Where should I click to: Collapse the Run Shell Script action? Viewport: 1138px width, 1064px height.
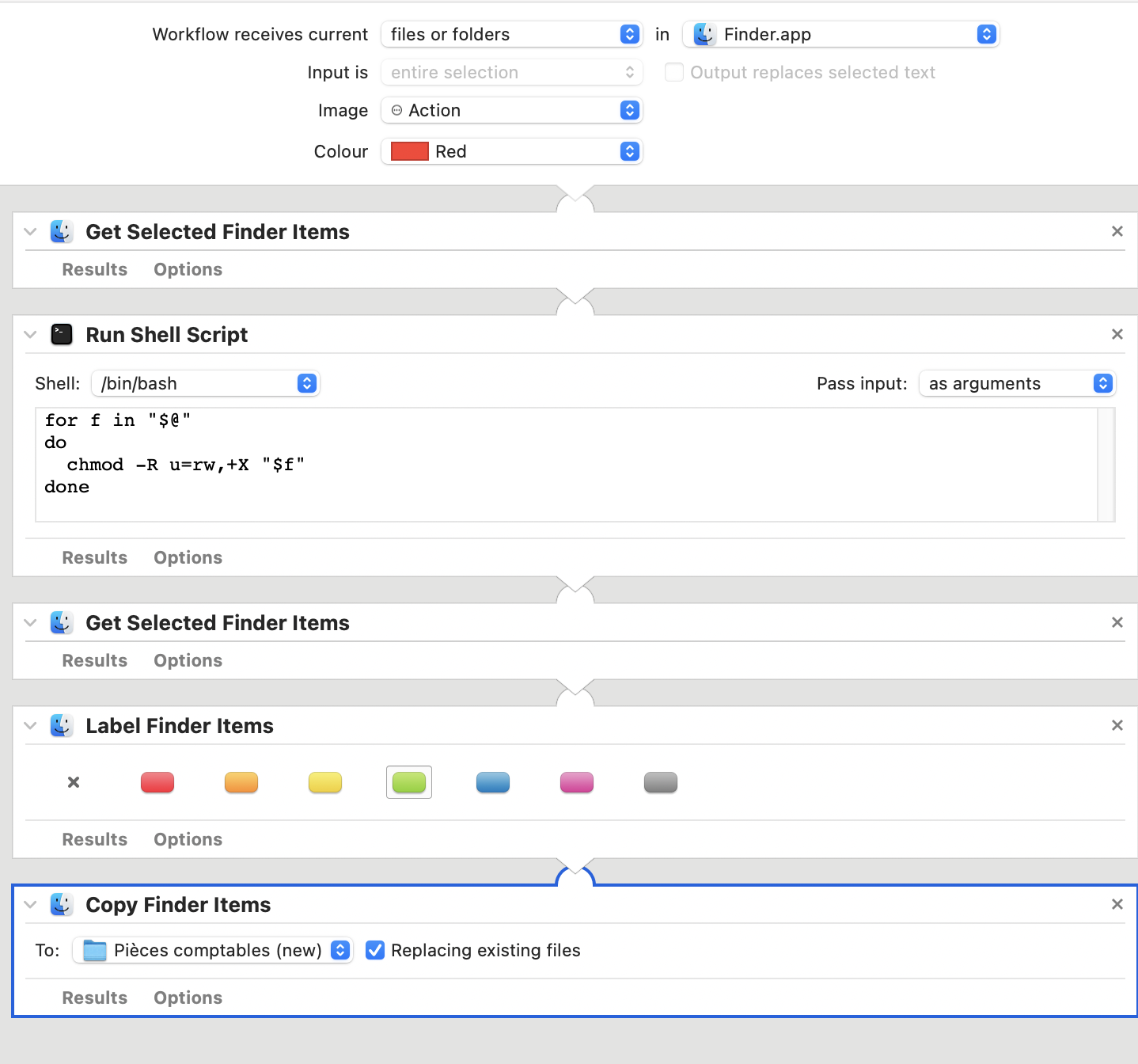[31, 334]
